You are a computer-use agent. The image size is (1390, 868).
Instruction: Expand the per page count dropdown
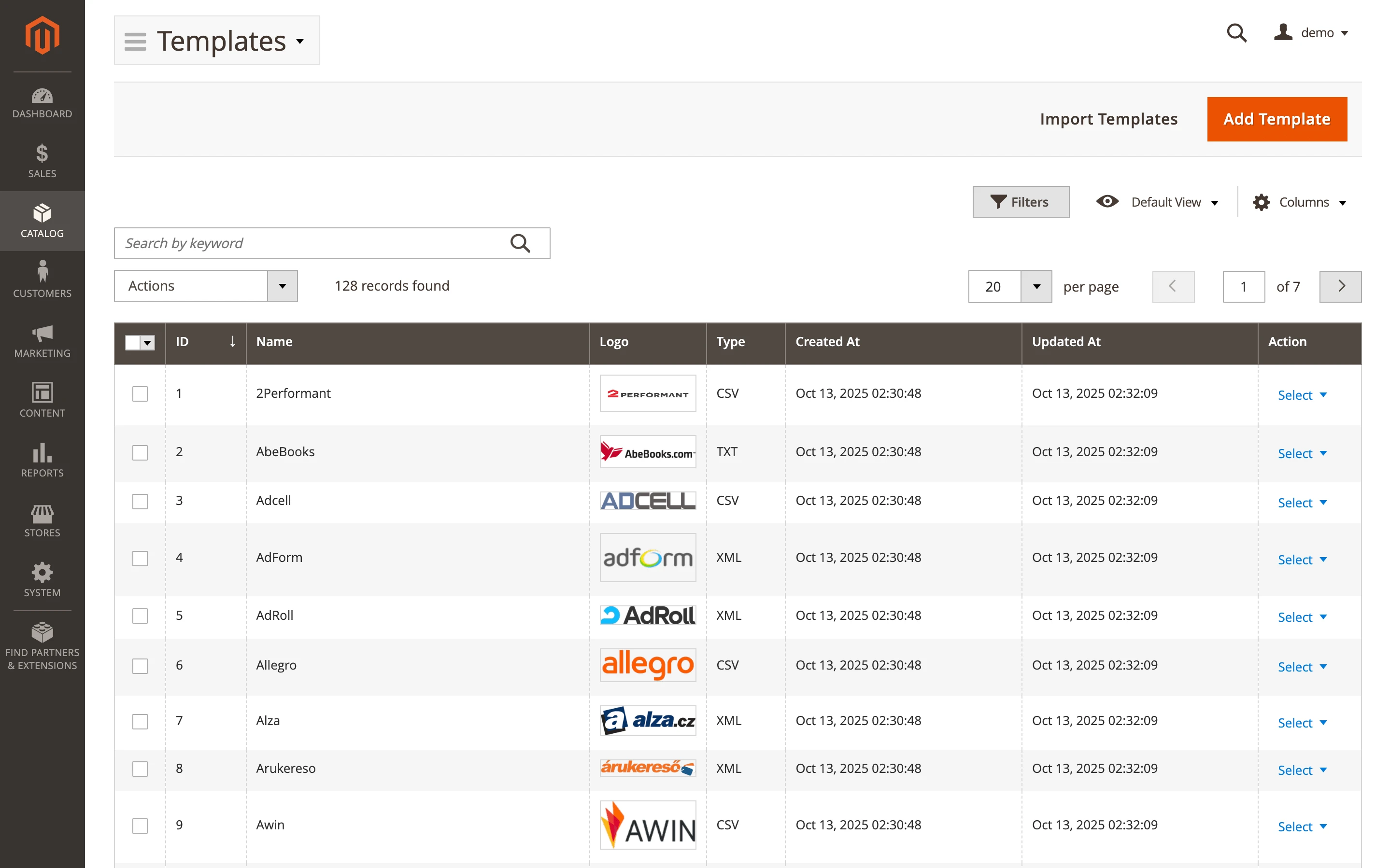[x=1036, y=286]
